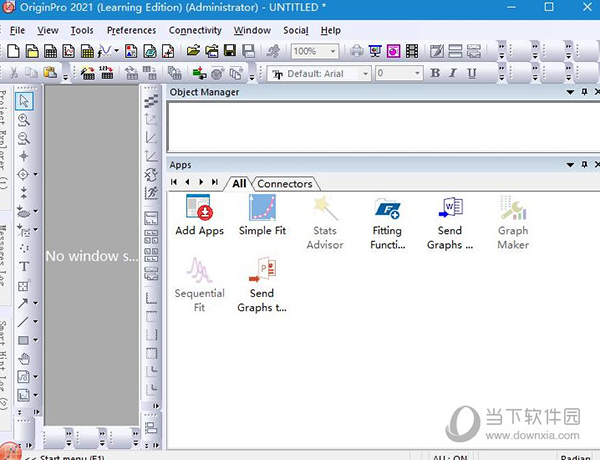The image size is (600, 460).
Task: Open the View menu
Action: [x=48, y=30]
